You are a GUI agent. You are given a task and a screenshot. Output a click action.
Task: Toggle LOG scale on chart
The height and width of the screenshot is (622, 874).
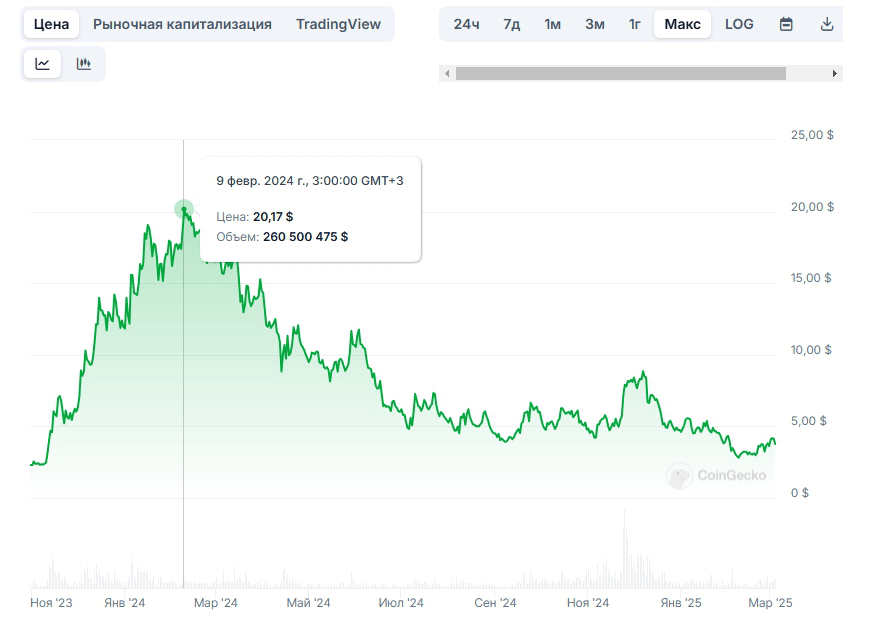(x=739, y=24)
